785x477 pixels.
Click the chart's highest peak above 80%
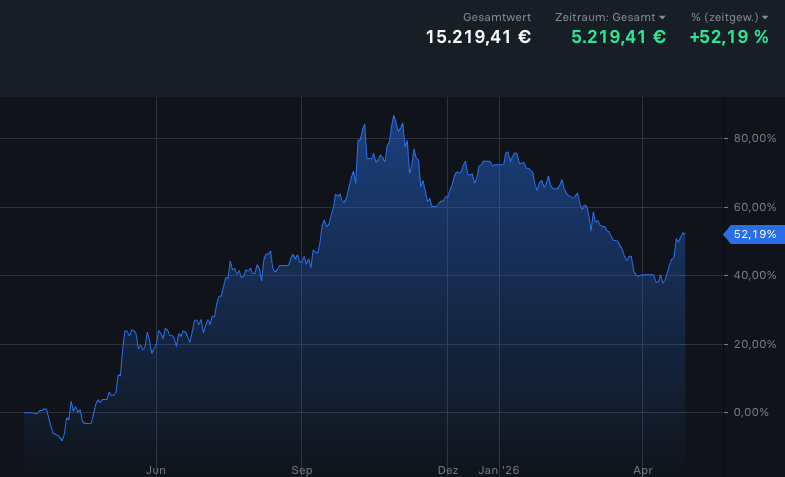tap(394, 117)
